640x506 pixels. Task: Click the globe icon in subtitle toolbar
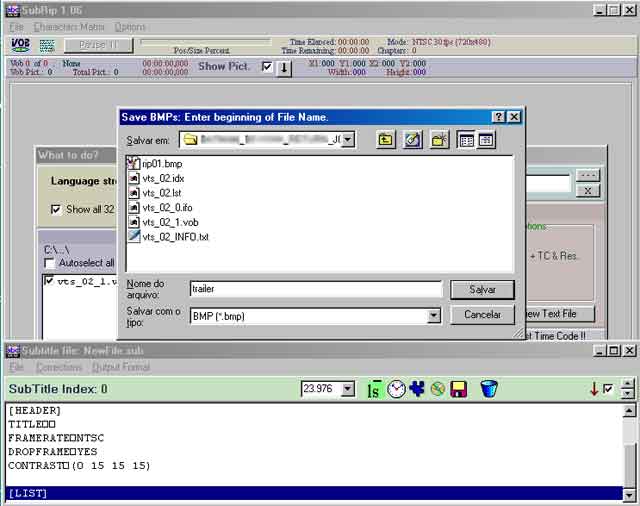coord(438,389)
